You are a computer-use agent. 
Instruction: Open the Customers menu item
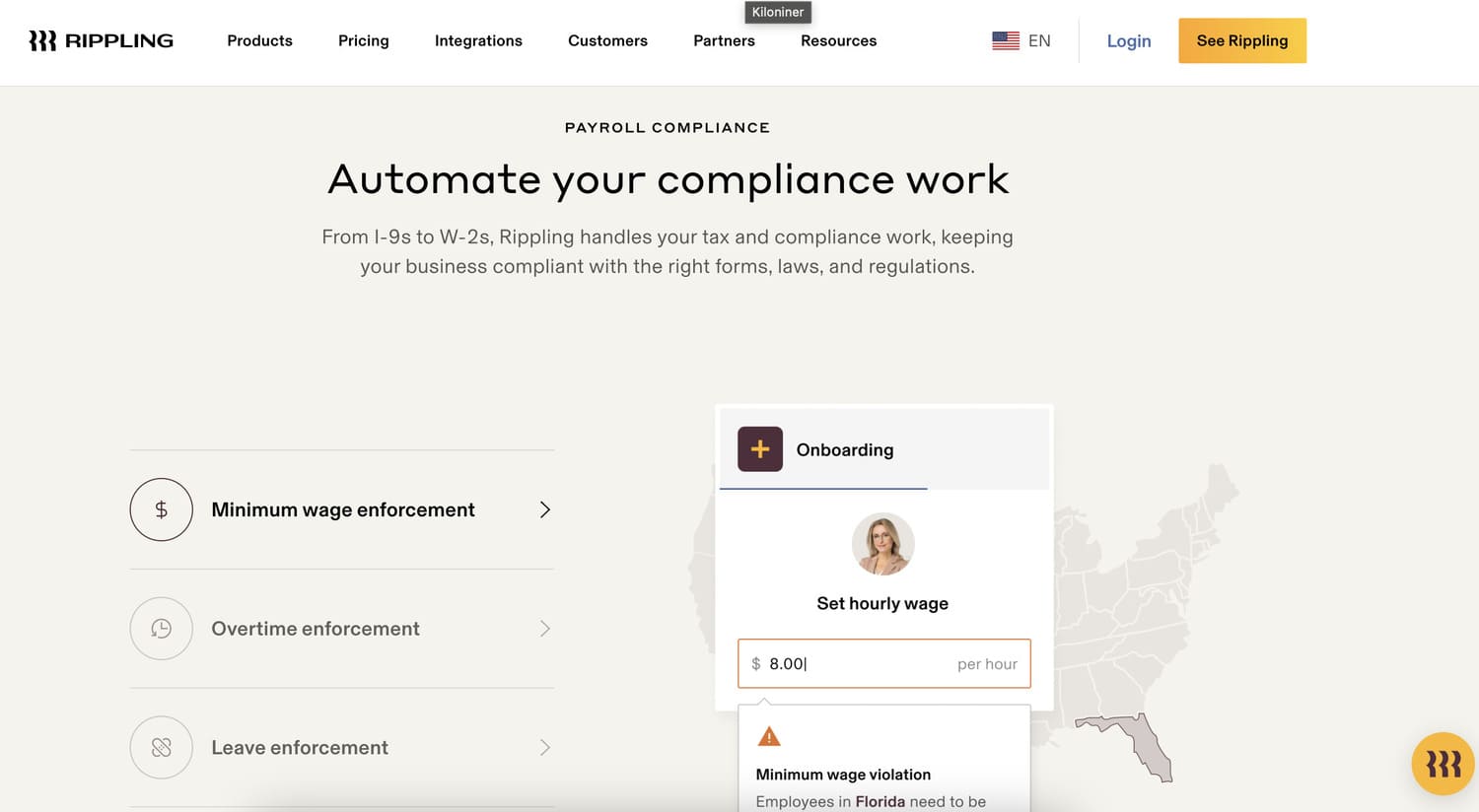click(x=607, y=40)
